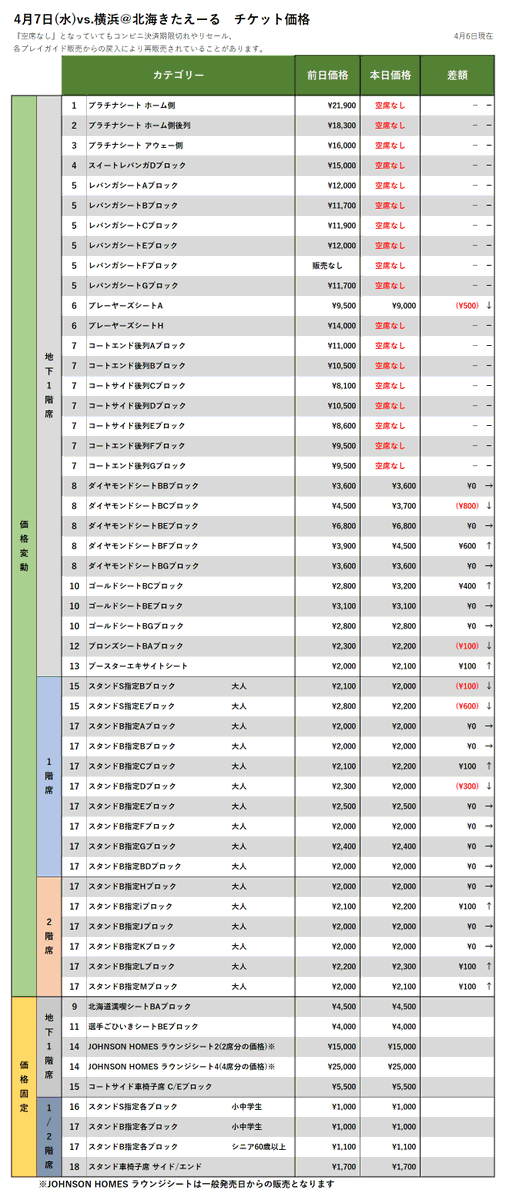Click the title '4月7日(水)vs.横浜@北海きたえーる チケット価格'
The width and height of the screenshot is (506, 1200).
[x=162, y=17]
